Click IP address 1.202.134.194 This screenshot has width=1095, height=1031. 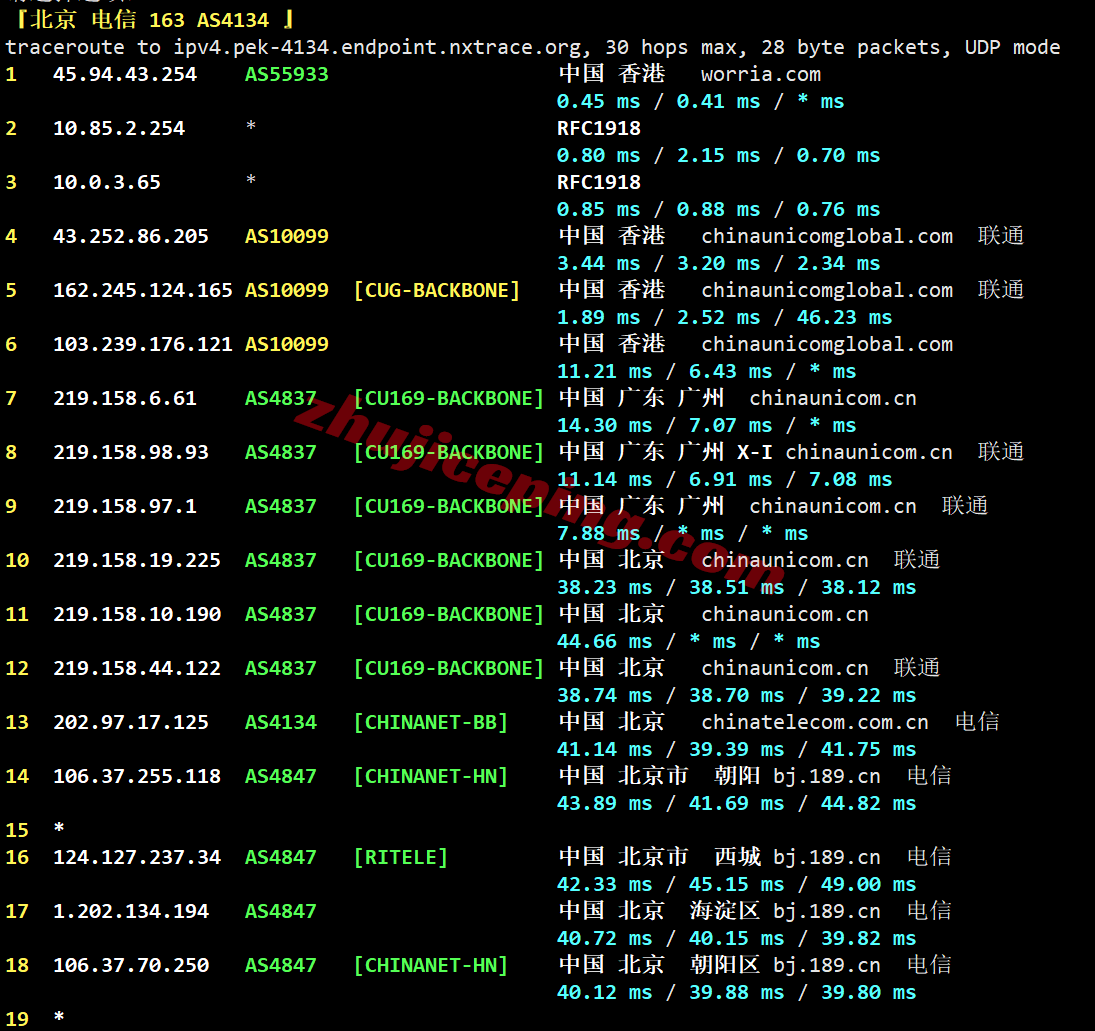click(131, 911)
